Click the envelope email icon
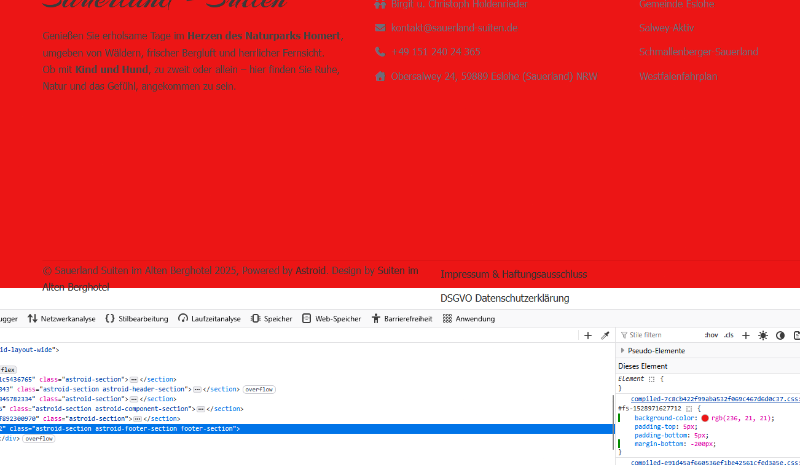Image resolution: width=800 pixels, height=465 pixels. [380, 28]
